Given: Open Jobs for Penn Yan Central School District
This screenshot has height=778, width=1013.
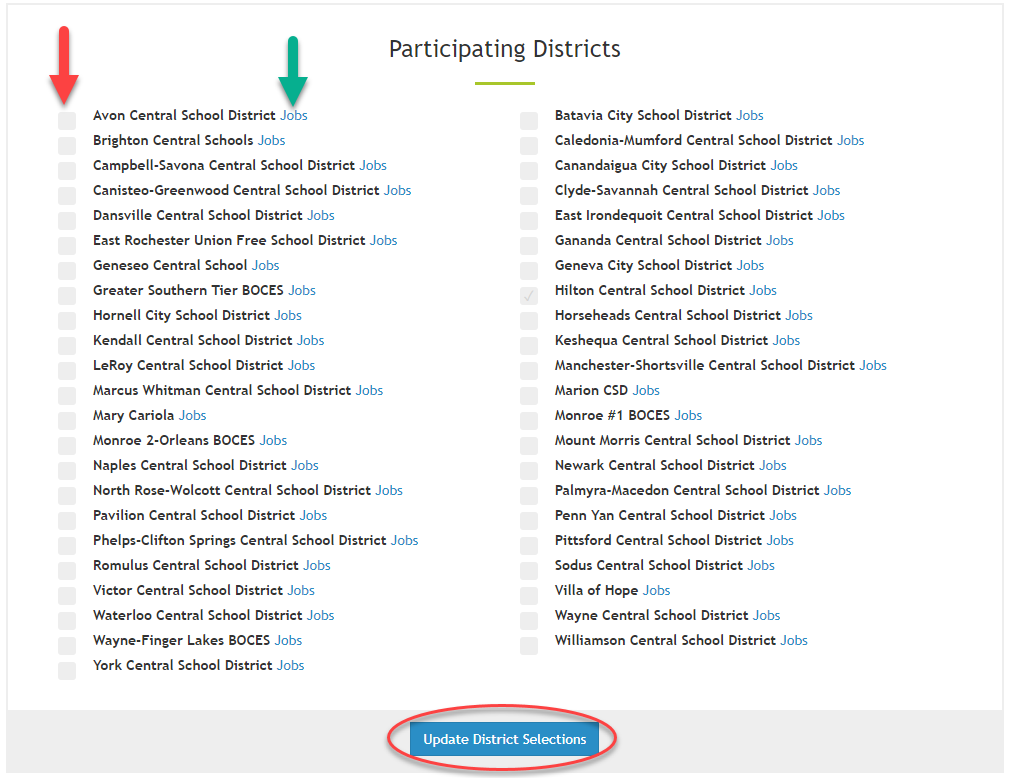Looking at the screenshot, I should [782, 515].
